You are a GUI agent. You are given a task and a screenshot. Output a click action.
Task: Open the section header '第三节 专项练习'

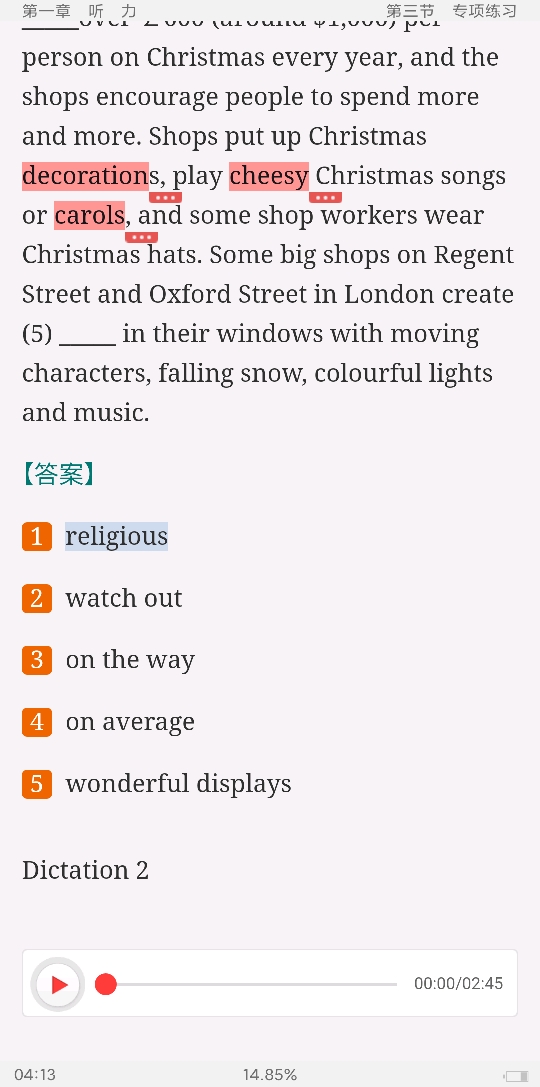coord(451,10)
